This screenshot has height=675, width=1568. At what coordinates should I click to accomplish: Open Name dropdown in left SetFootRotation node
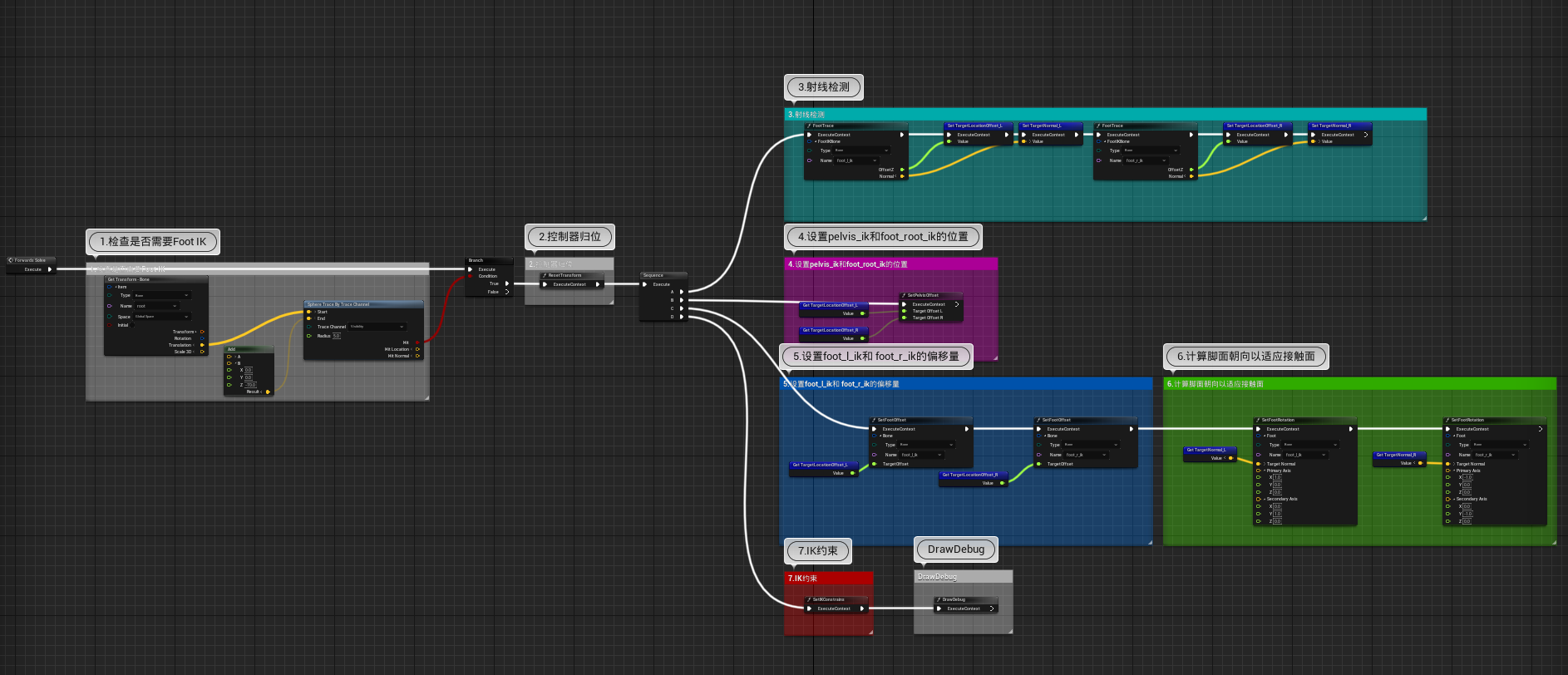[x=1305, y=455]
